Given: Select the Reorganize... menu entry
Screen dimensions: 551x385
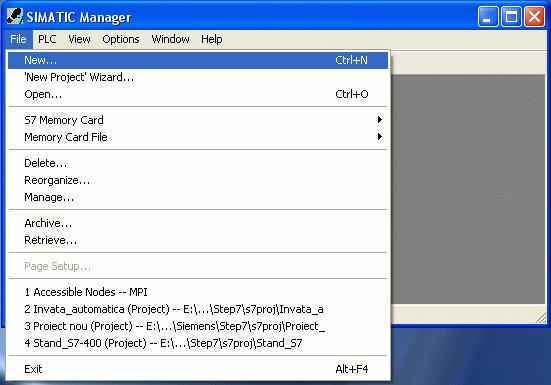Looking at the screenshot, I should [x=198, y=181].
